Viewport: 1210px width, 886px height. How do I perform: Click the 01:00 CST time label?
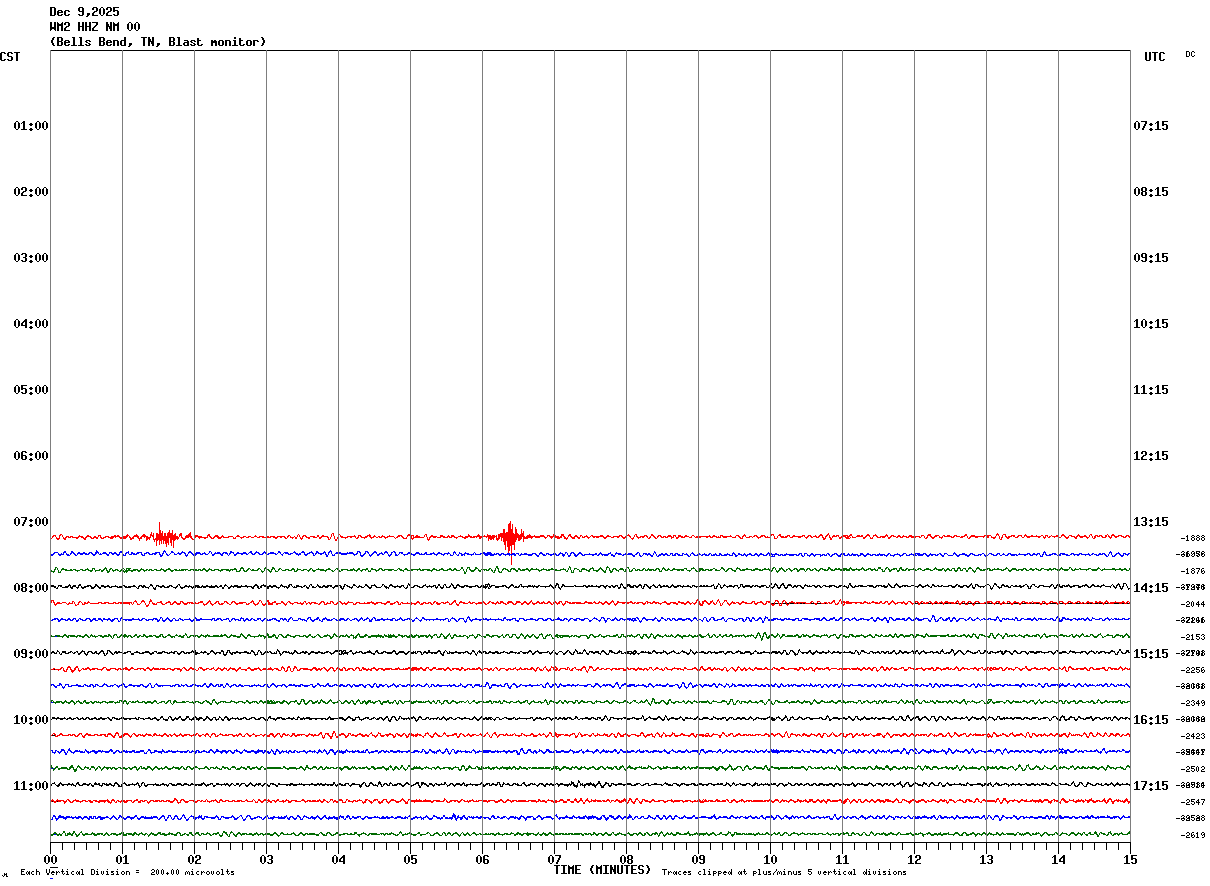[x=31, y=126]
